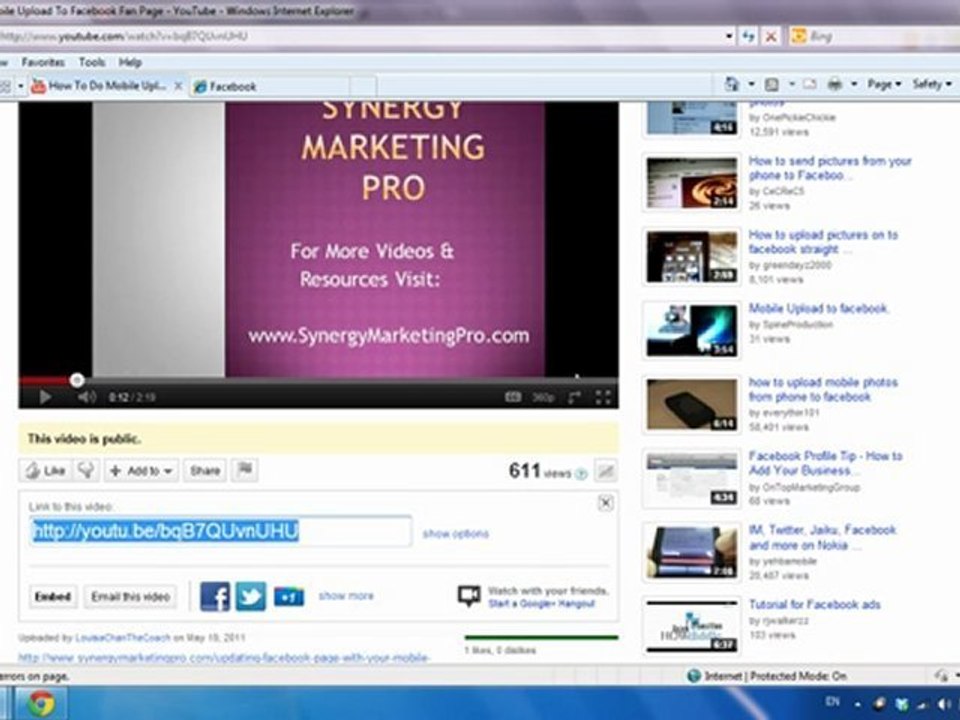This screenshot has width=960, height=720.
Task: Click the show options link
Action: click(x=456, y=534)
